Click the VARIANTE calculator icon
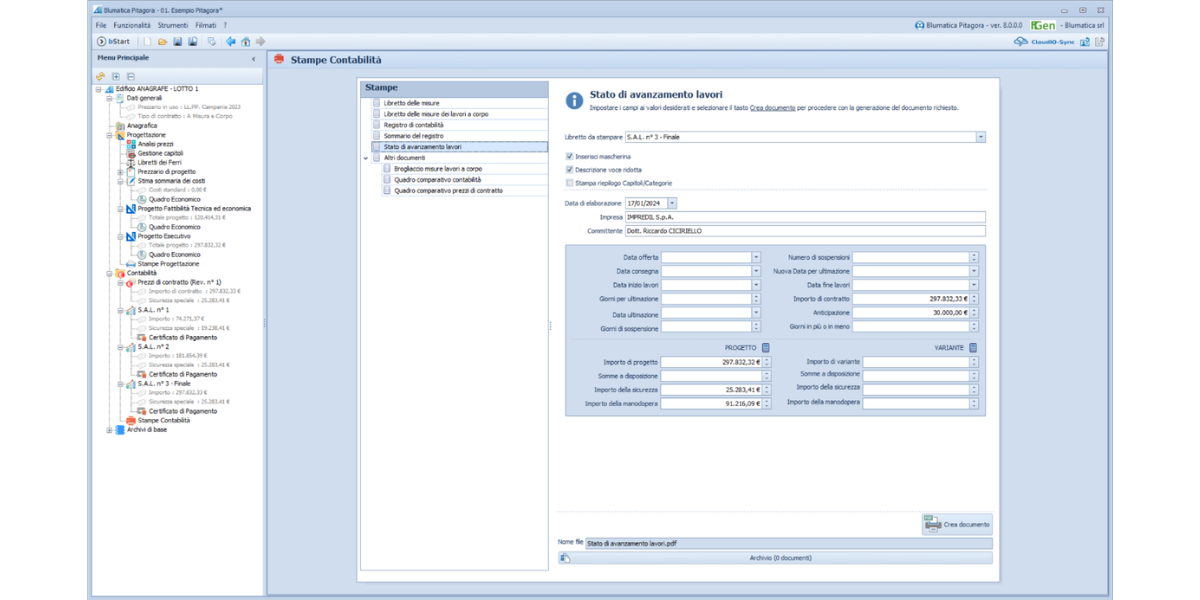1200x600 pixels. (x=973, y=347)
